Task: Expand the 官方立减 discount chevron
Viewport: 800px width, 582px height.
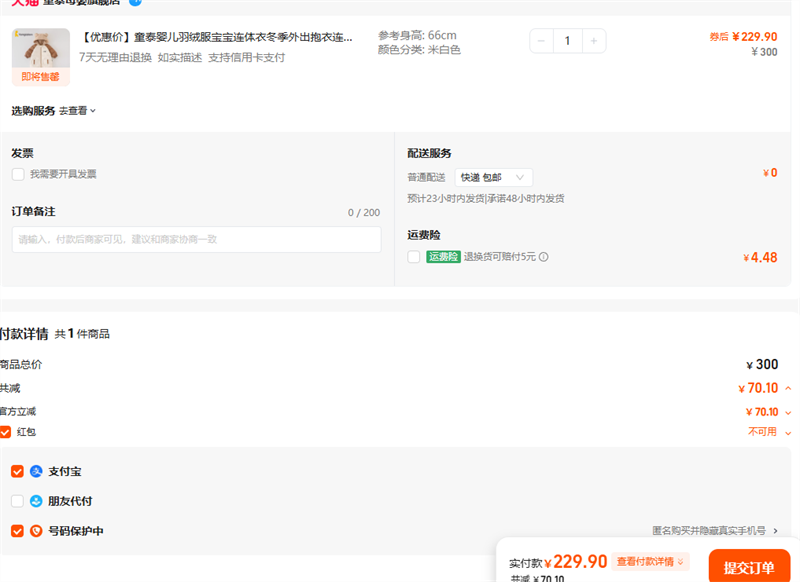Action: point(788,412)
